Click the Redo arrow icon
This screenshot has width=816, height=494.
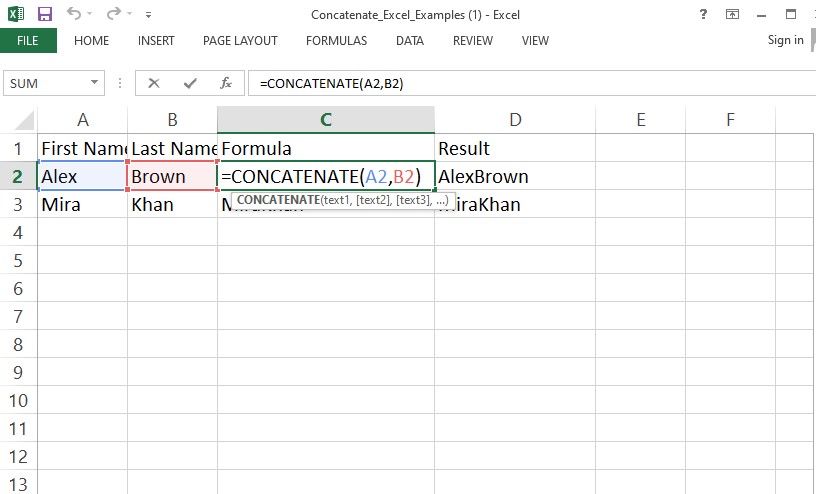115,15
